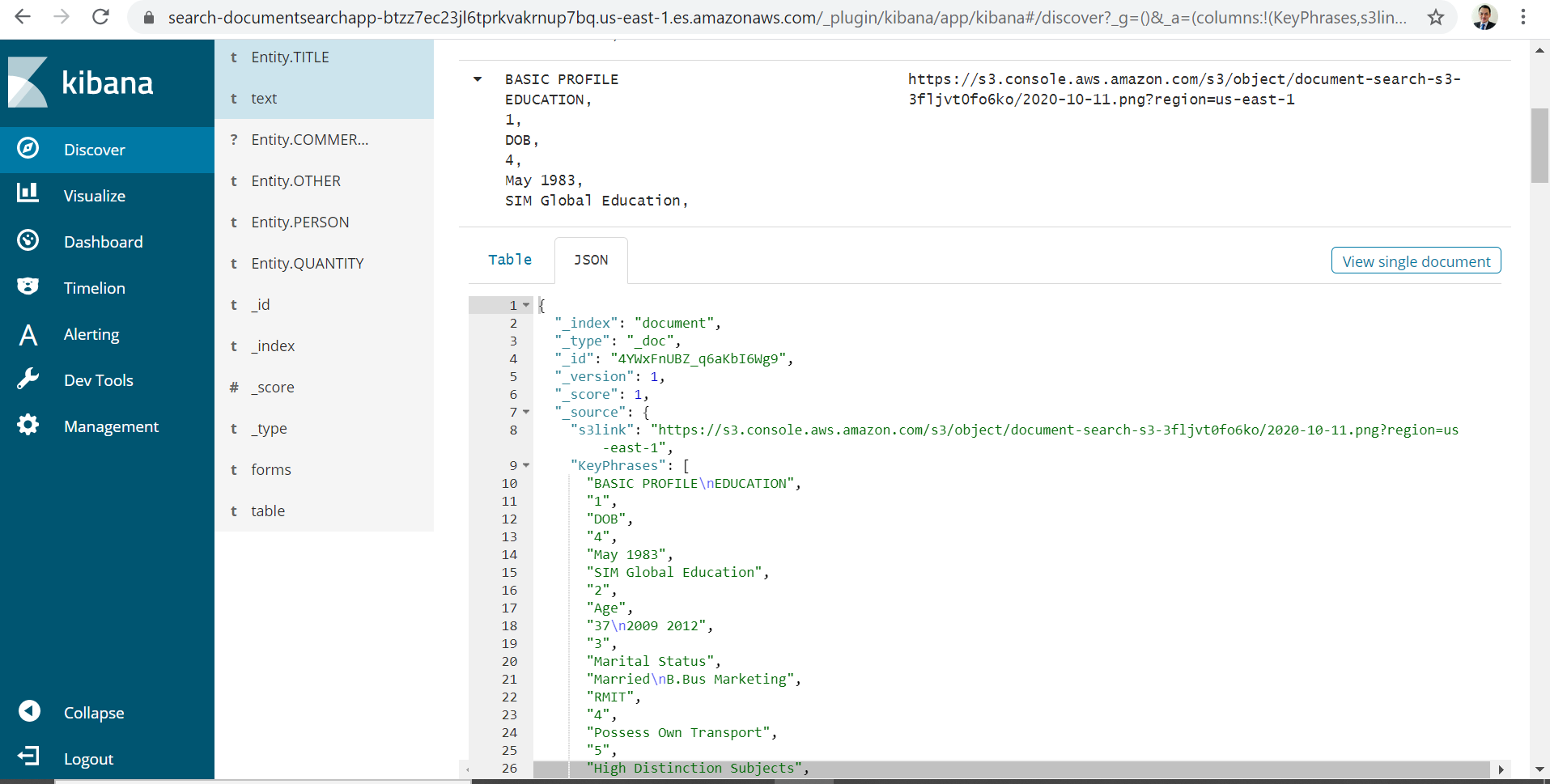Open the Discover compass icon
Viewport: 1550px width, 784px height.
(x=28, y=149)
